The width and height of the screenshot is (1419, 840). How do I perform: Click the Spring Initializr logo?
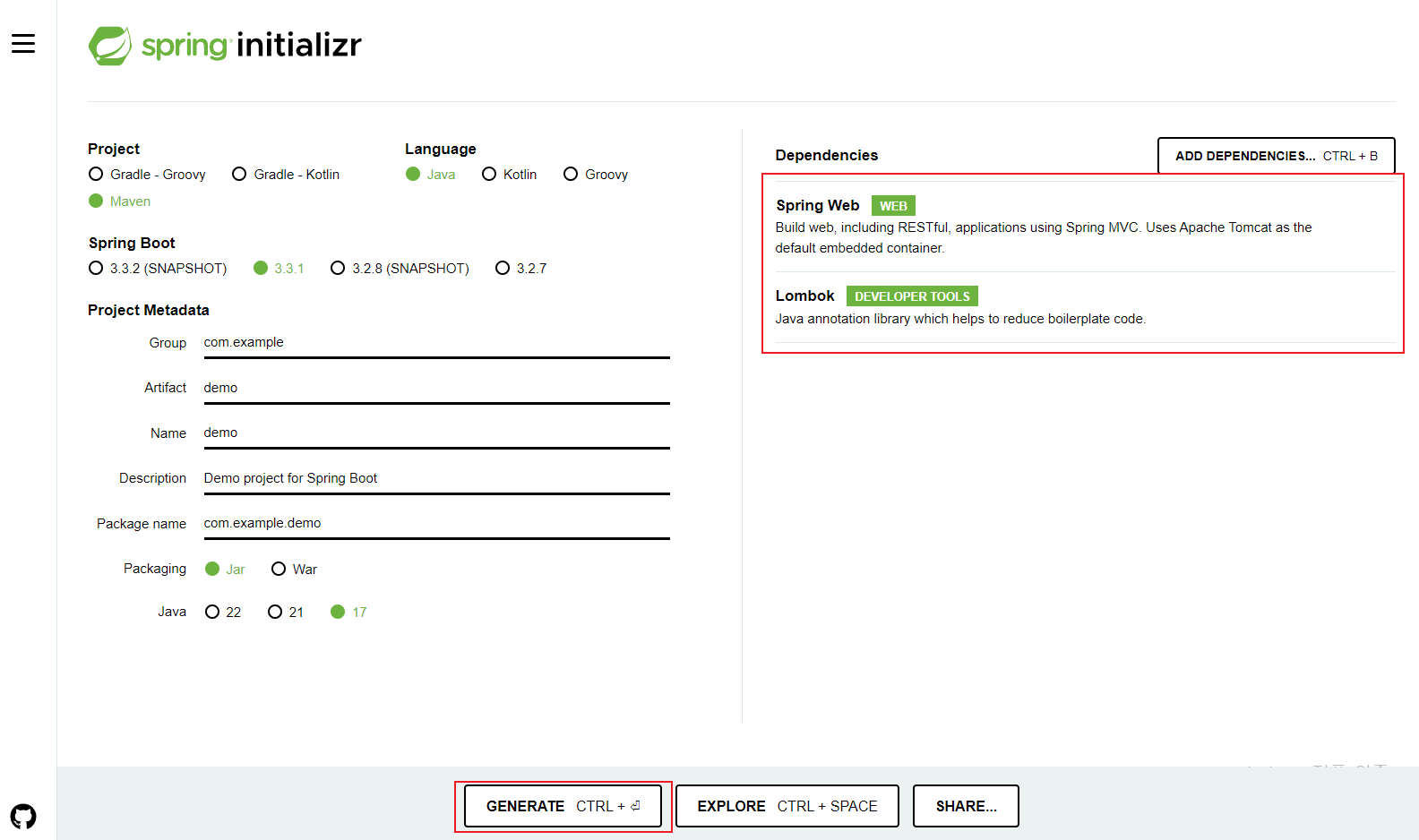225,45
